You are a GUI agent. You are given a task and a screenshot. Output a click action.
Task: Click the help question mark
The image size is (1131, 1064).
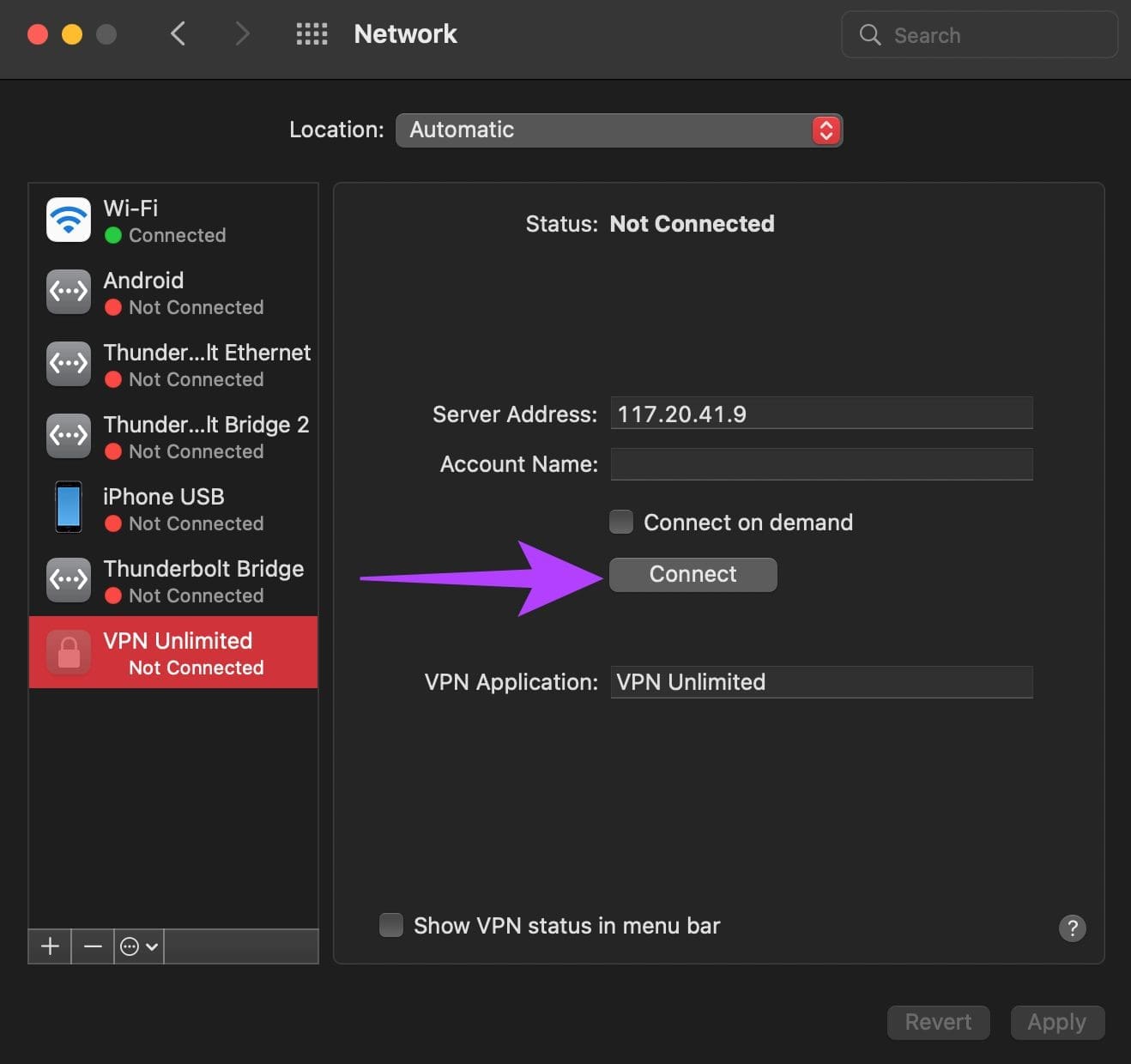click(1072, 928)
